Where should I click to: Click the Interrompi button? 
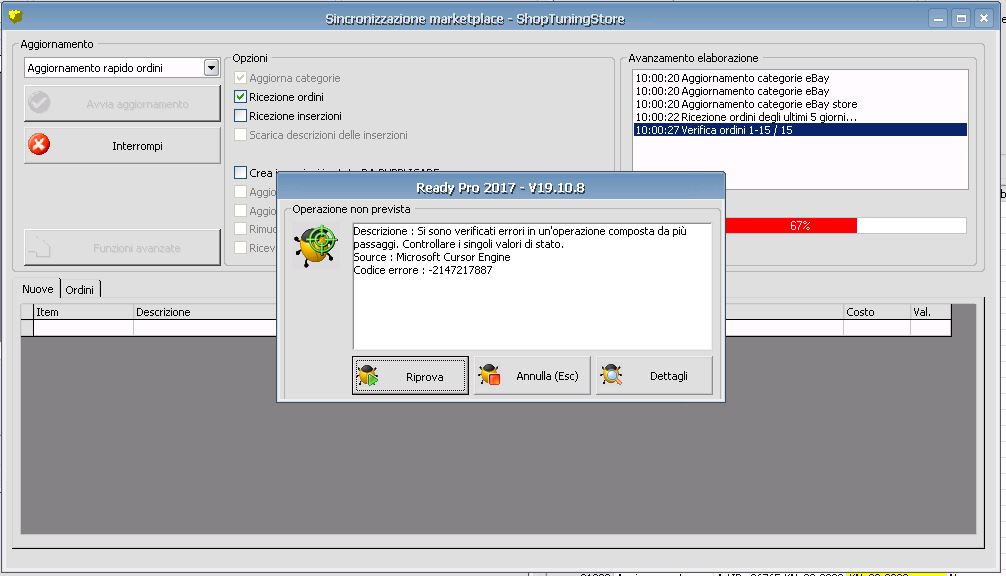coord(123,146)
